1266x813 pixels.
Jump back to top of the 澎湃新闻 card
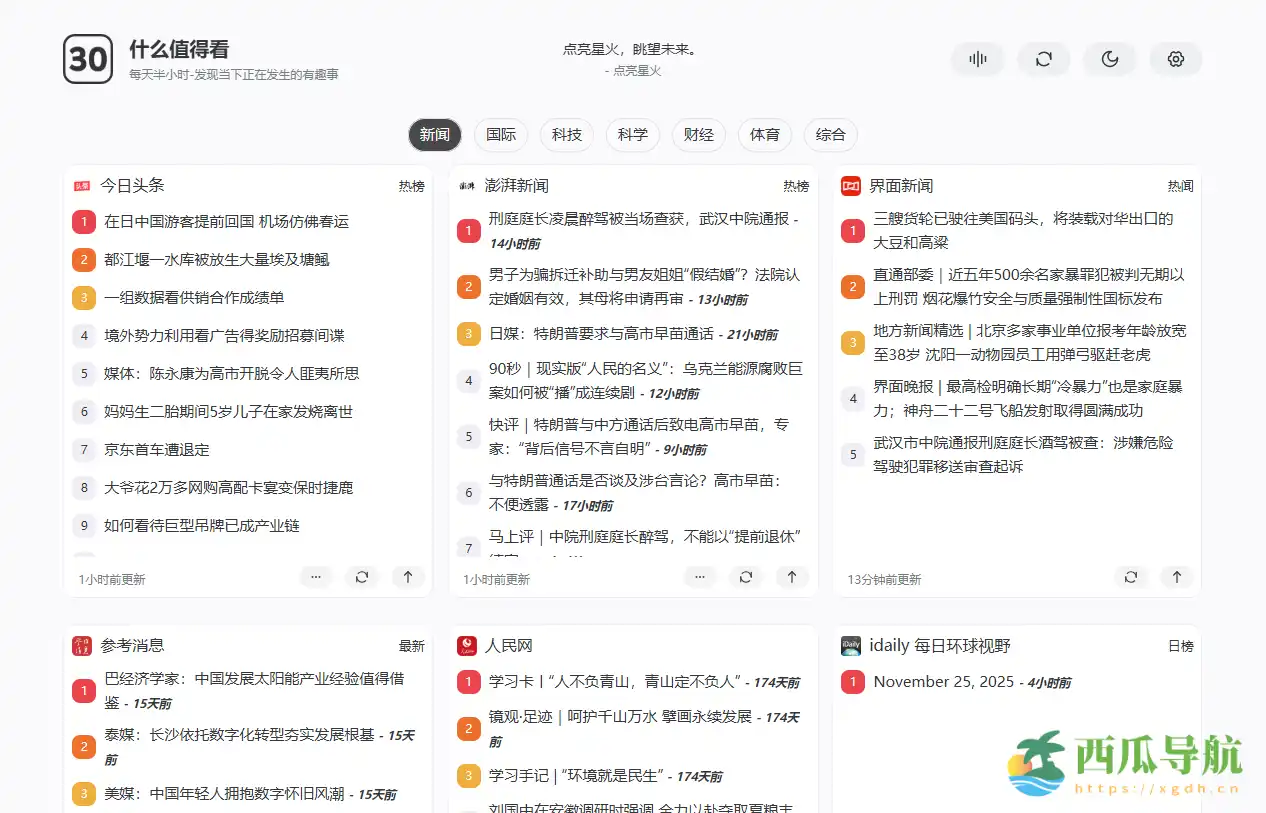click(792, 577)
